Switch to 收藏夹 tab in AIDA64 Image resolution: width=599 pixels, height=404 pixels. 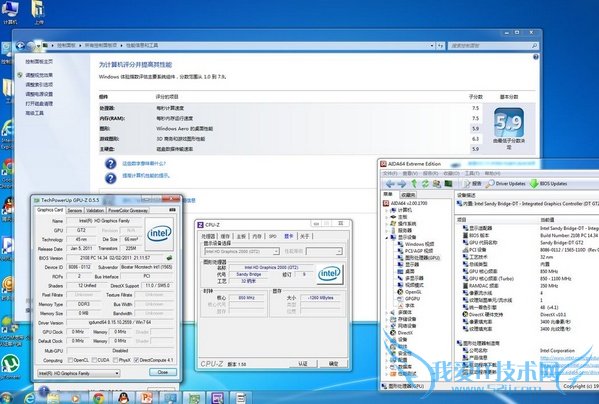pyautogui.click(x=408, y=195)
